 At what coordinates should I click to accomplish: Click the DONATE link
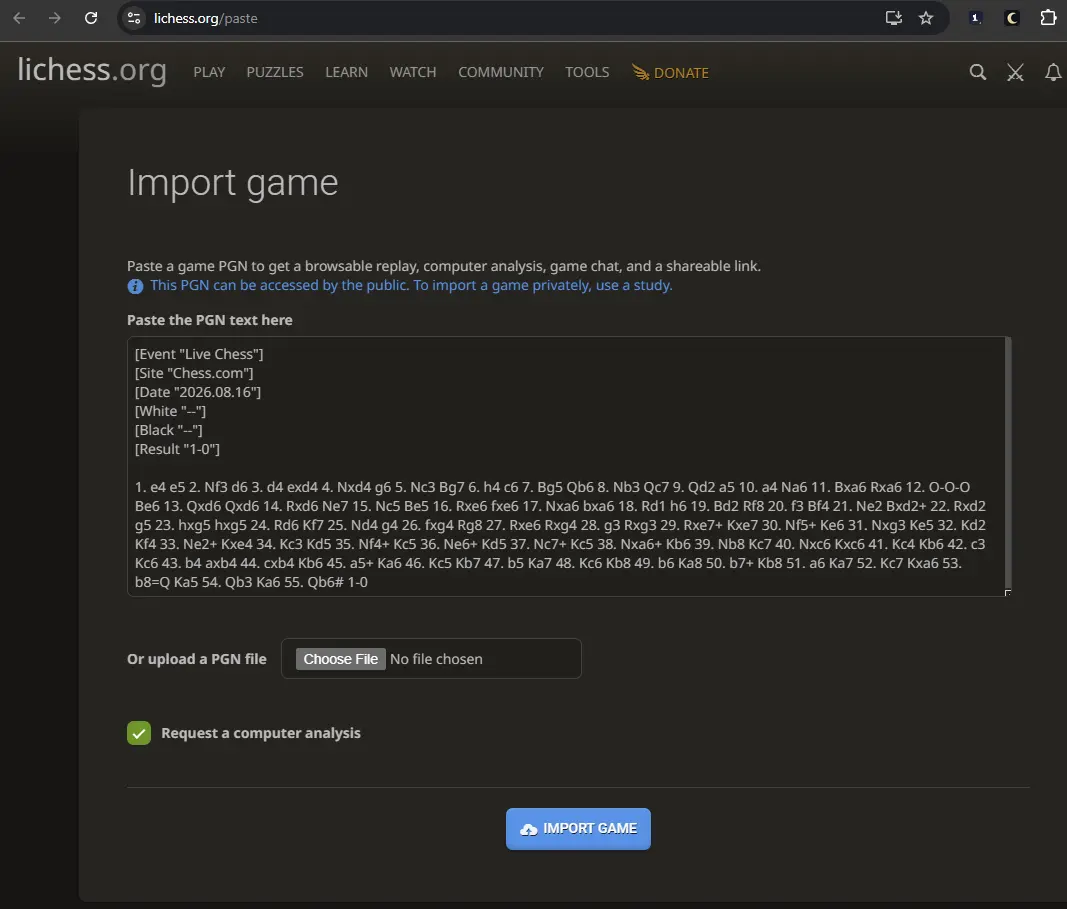670,72
